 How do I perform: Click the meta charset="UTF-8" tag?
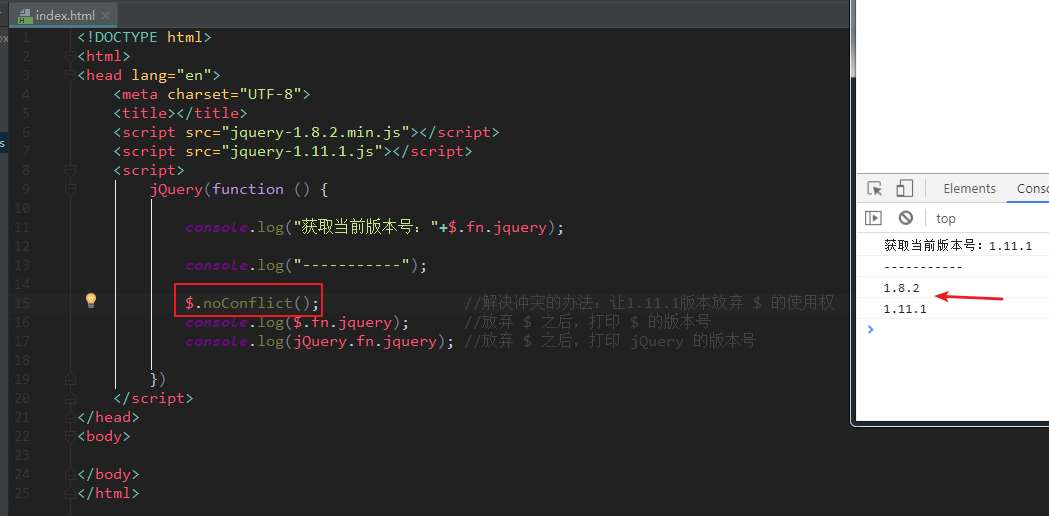click(212, 94)
